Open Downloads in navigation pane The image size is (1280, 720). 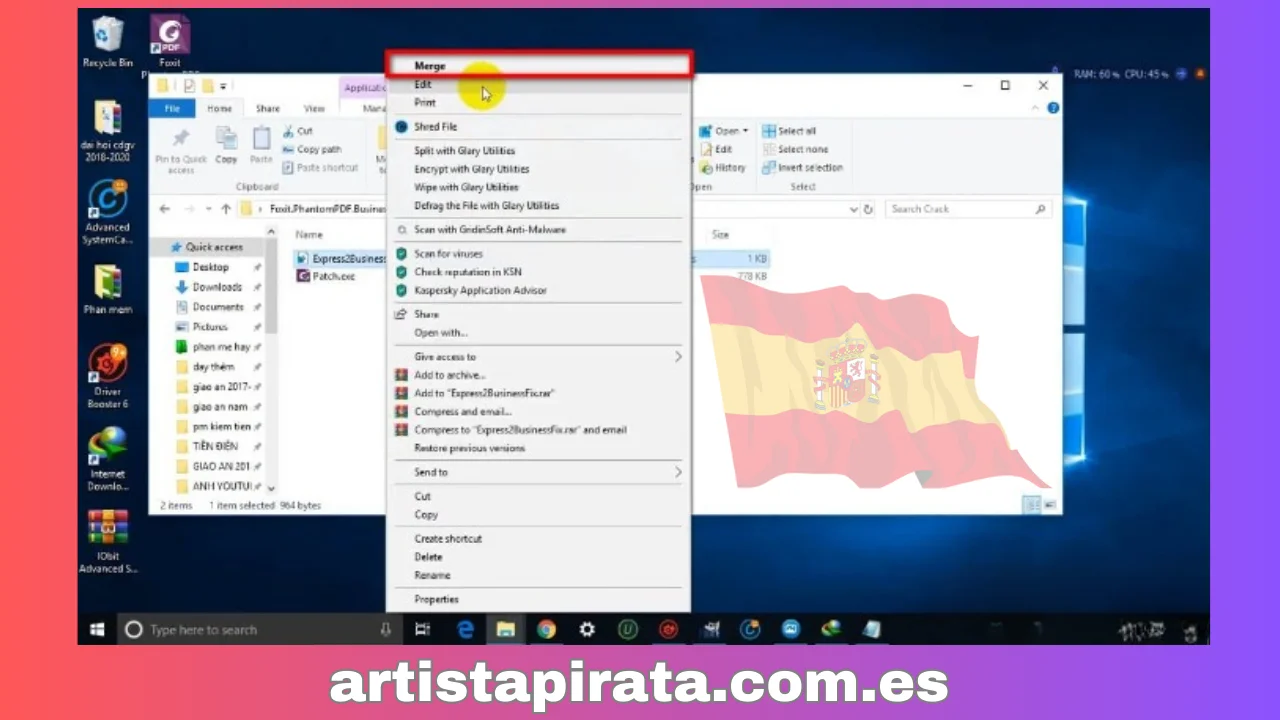pos(209,287)
